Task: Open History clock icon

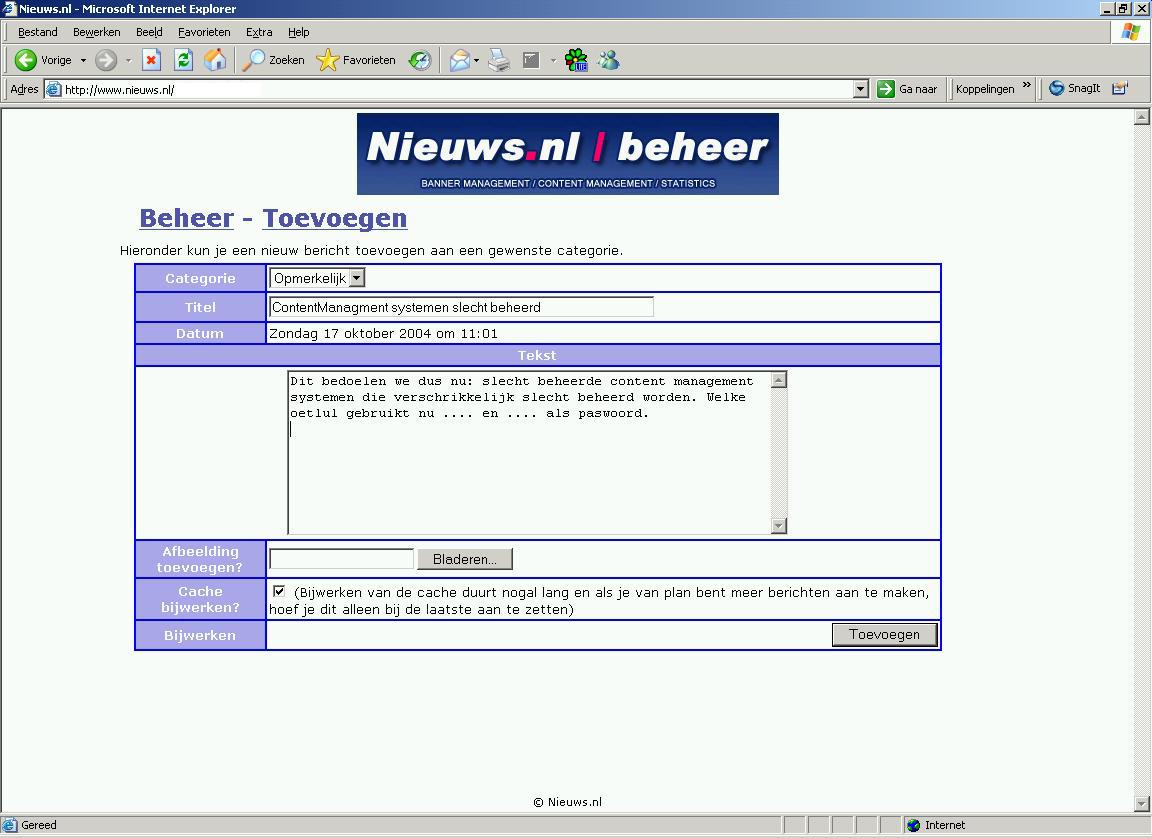Action: point(420,60)
